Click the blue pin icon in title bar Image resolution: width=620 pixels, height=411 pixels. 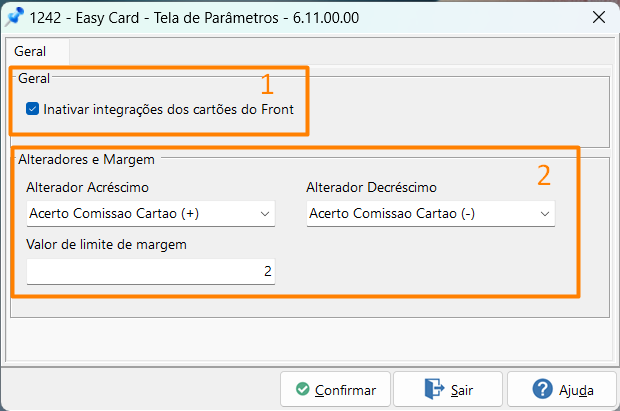[x=15, y=17]
